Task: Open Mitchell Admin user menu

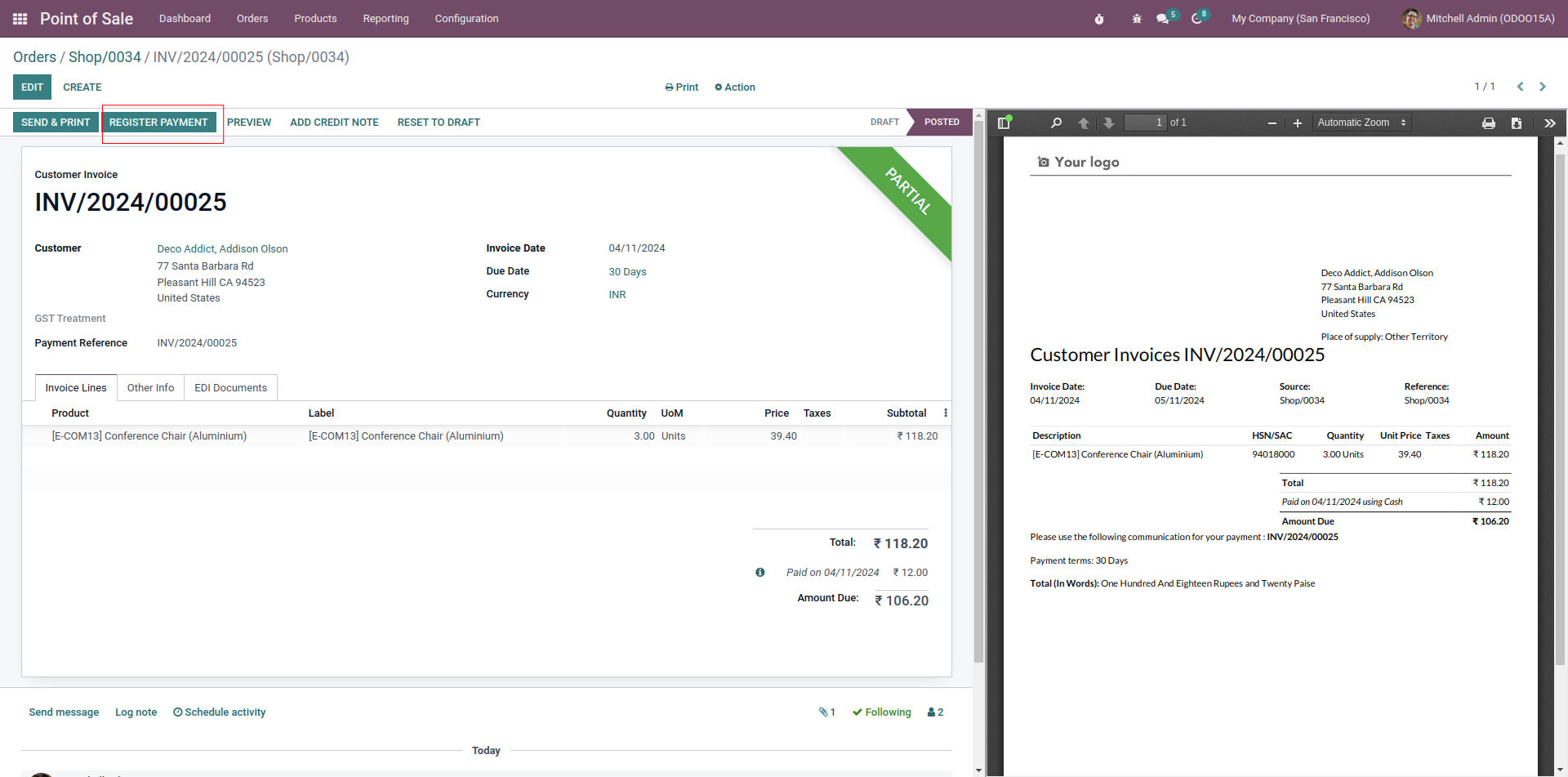Action: pos(1478,19)
